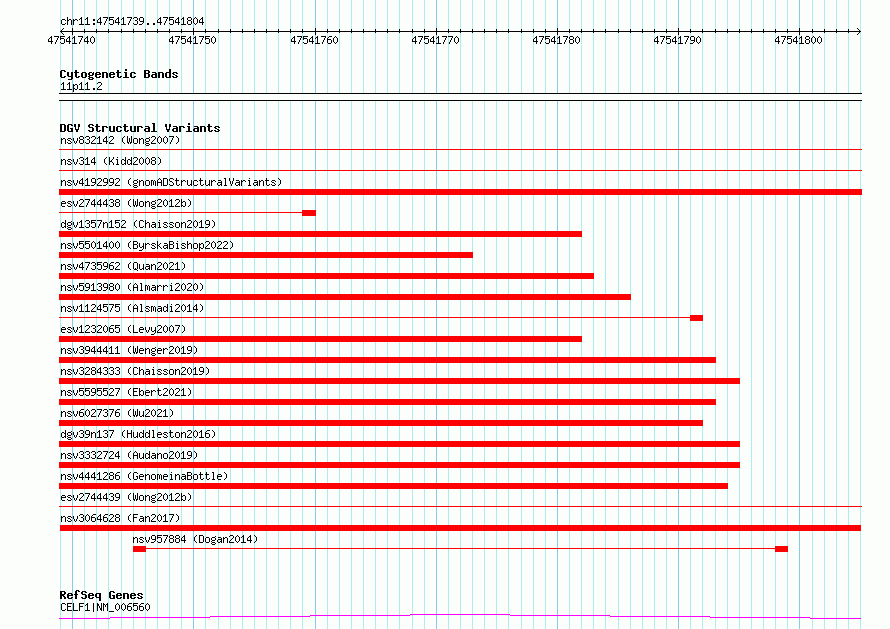890x629 pixels.
Task: Click the small red block of nsv1124575
Action: coord(696,318)
